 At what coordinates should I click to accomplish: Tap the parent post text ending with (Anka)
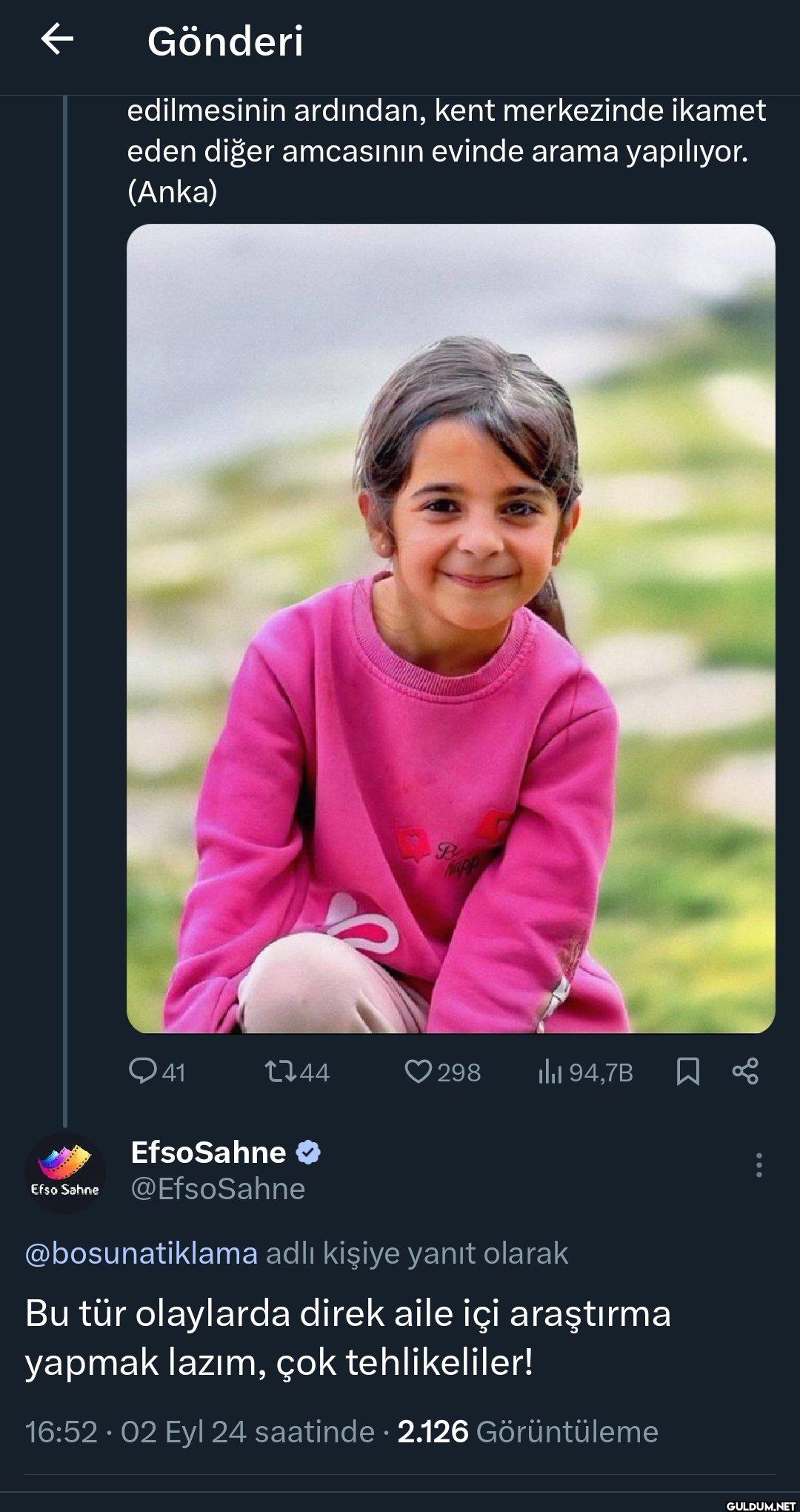[x=444, y=151]
